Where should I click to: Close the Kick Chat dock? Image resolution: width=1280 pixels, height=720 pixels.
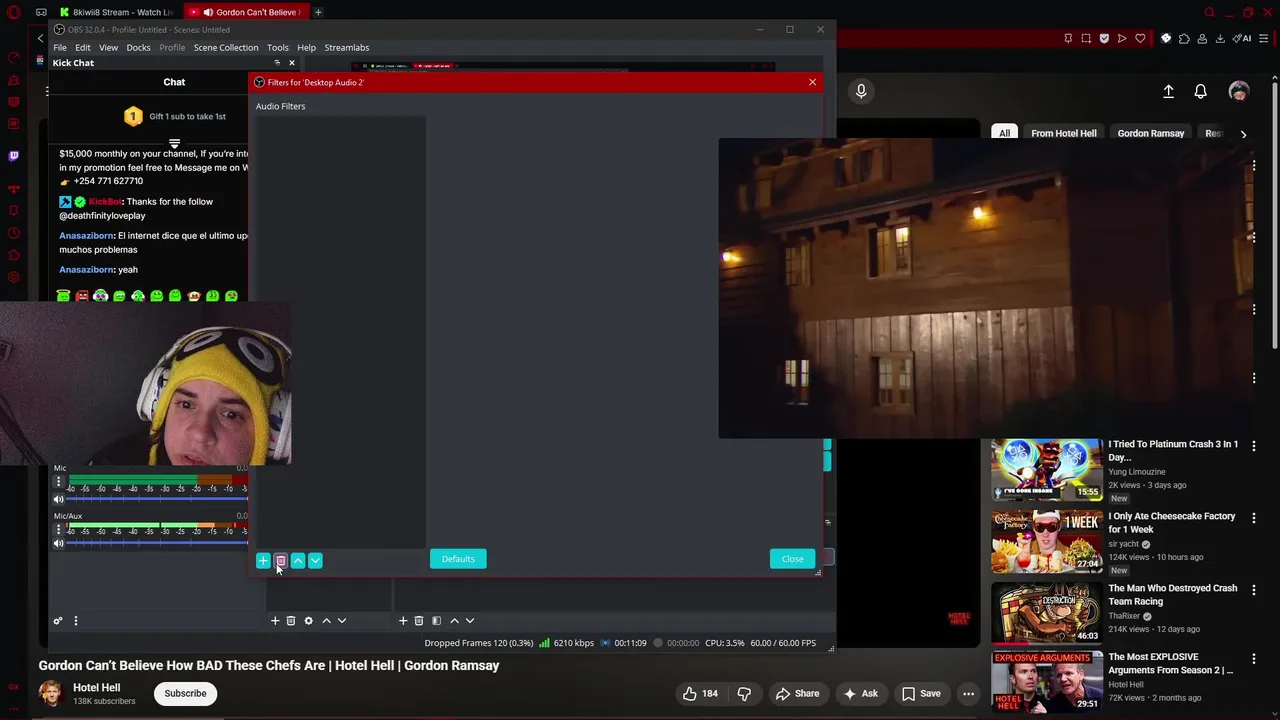(292, 63)
